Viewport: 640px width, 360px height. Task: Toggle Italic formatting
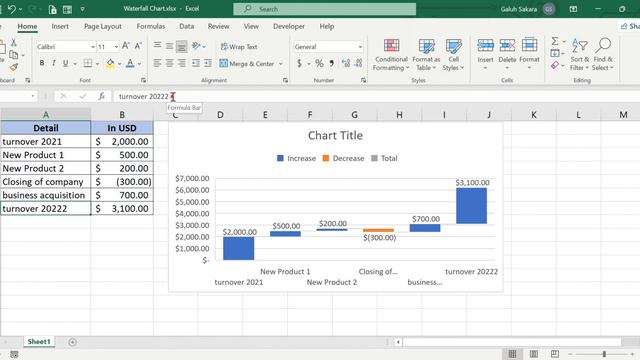point(53,63)
